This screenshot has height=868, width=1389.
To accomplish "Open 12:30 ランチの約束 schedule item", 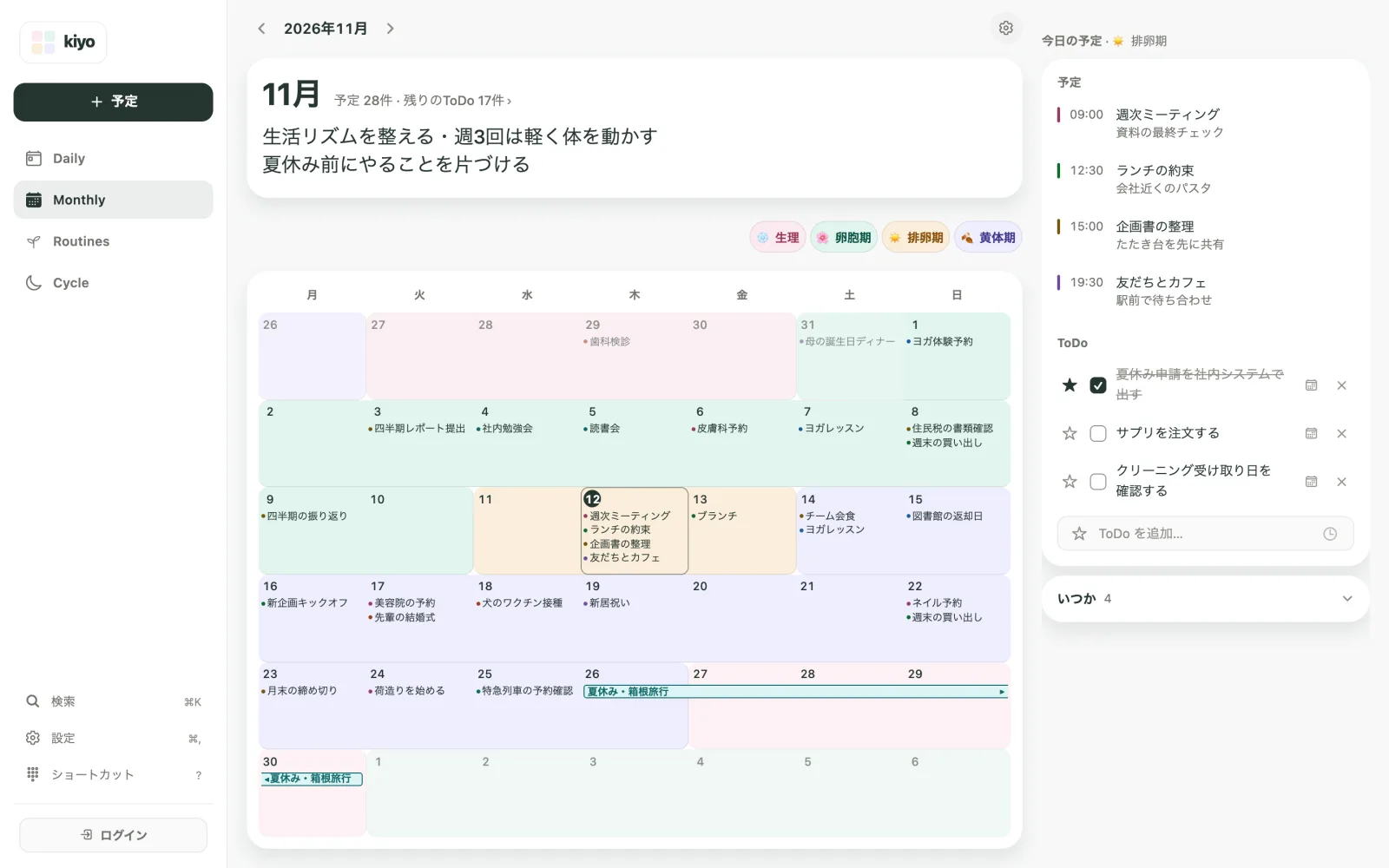I will [x=1205, y=179].
